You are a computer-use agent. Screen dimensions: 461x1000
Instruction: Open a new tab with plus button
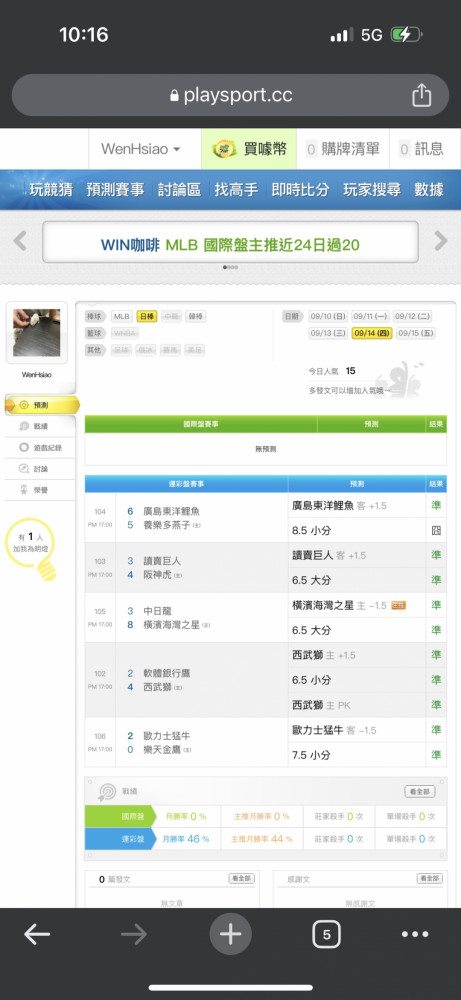point(230,934)
